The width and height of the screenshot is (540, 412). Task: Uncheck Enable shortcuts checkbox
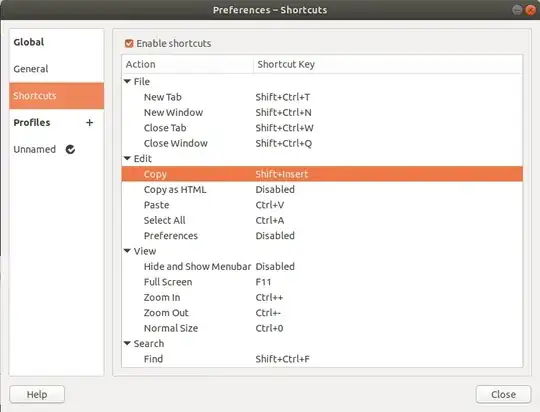[x=129, y=43]
